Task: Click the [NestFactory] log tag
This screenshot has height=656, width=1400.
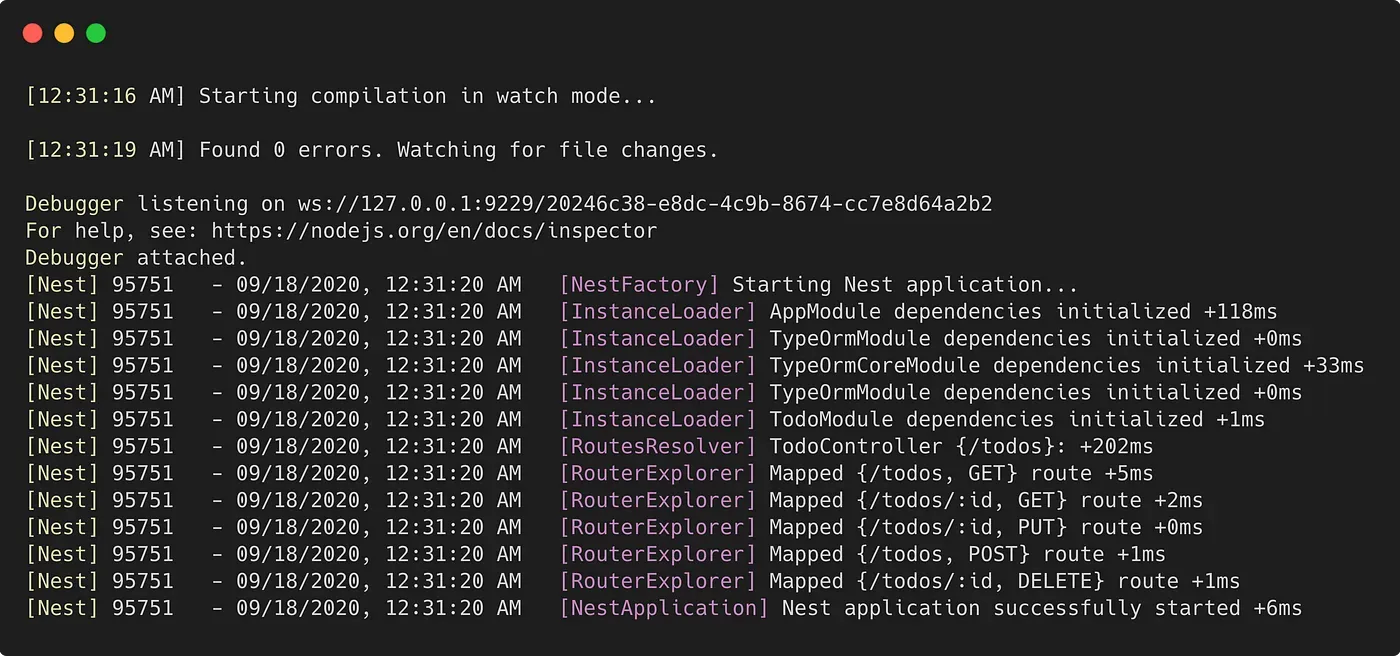Action: [639, 285]
